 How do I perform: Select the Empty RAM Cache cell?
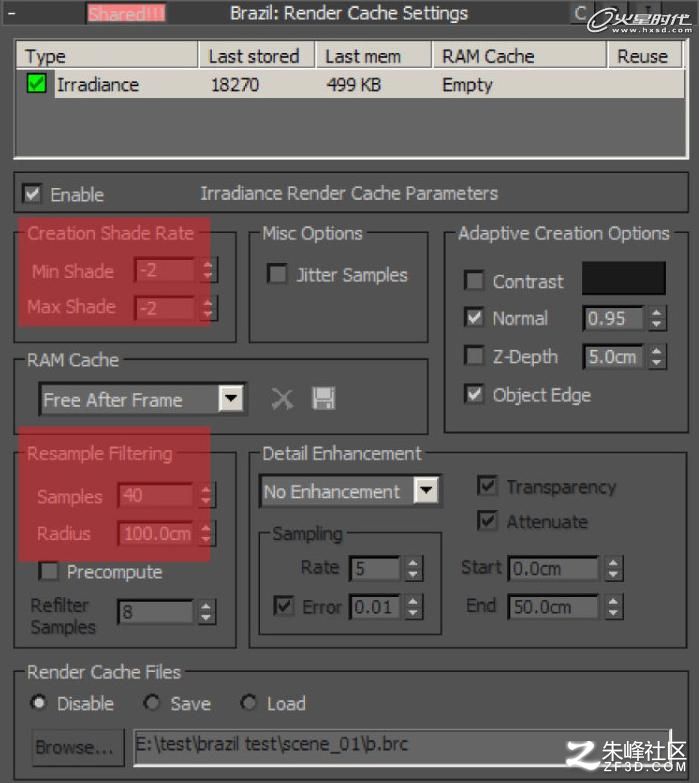coord(467,85)
